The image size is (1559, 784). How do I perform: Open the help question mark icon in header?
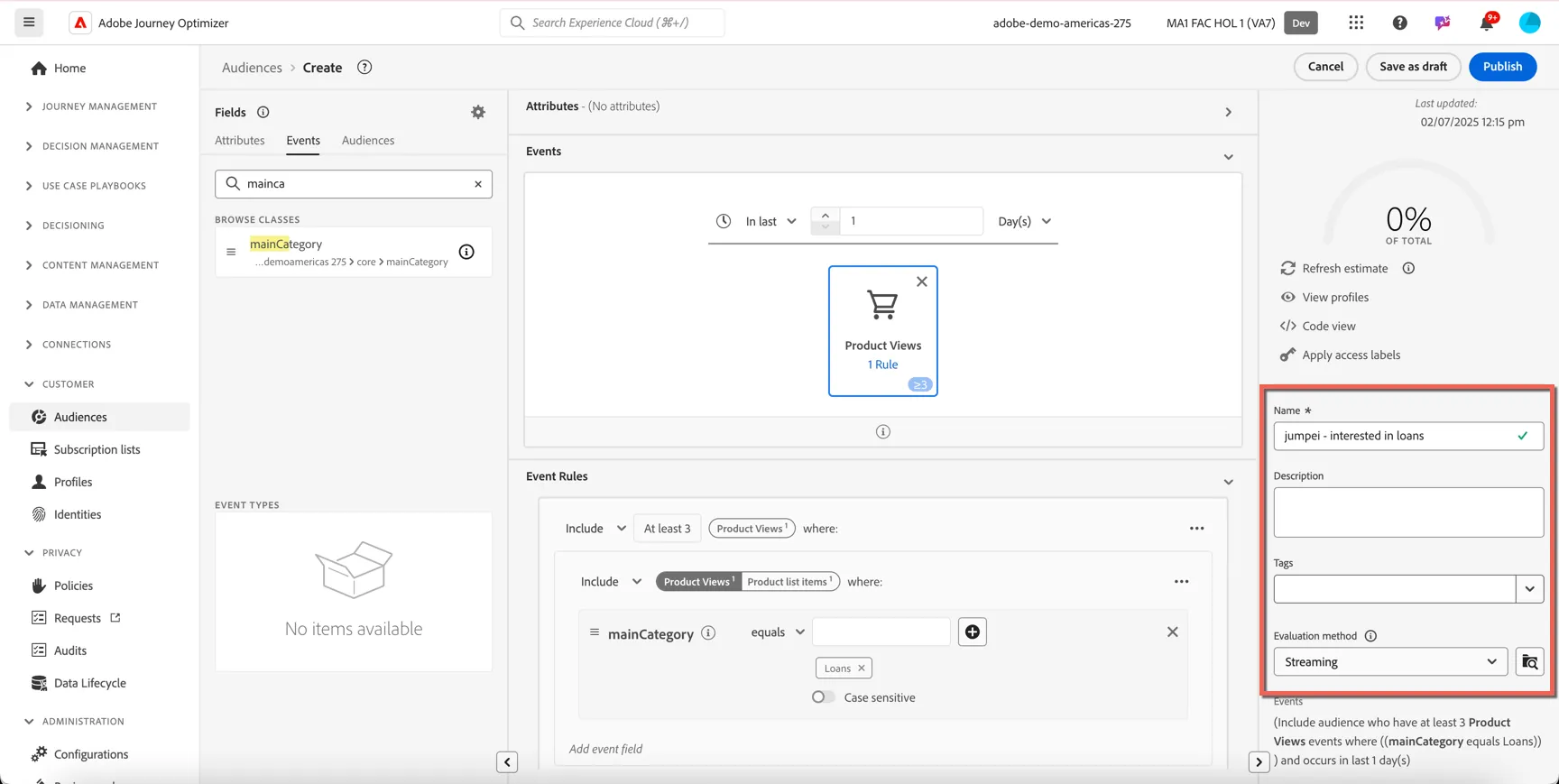click(1399, 23)
